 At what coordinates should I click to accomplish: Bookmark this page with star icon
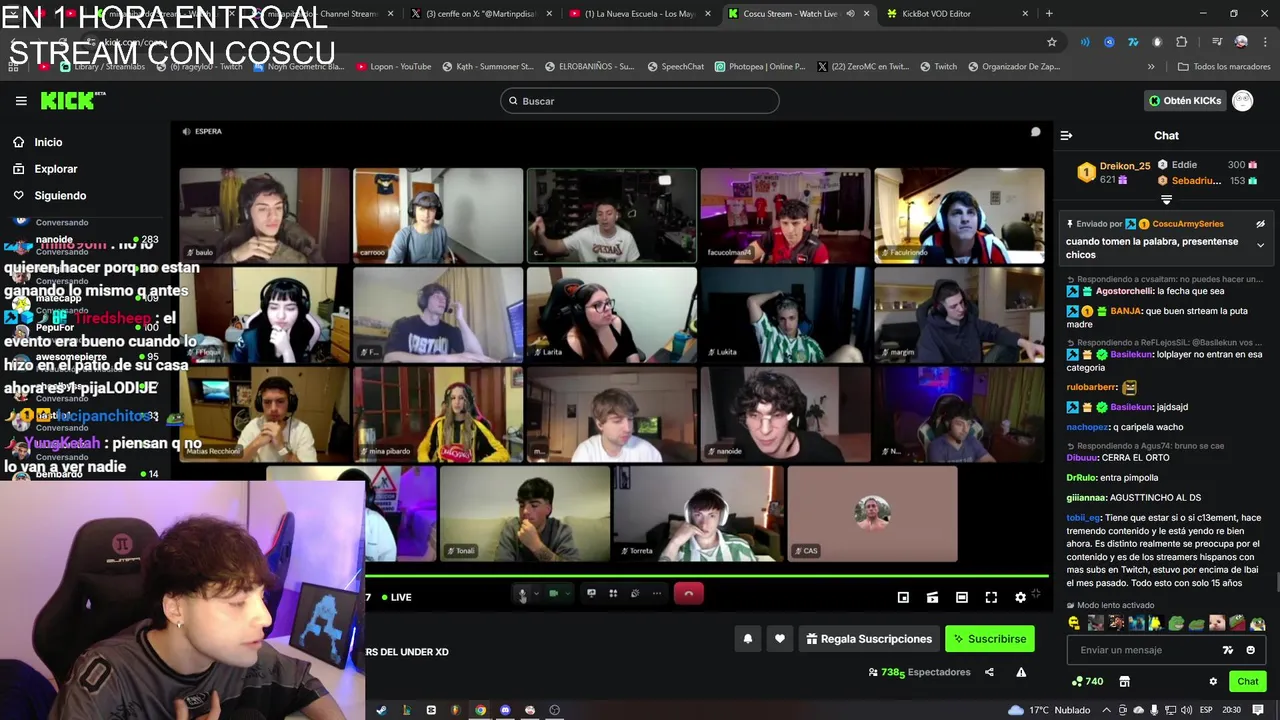point(1051,42)
